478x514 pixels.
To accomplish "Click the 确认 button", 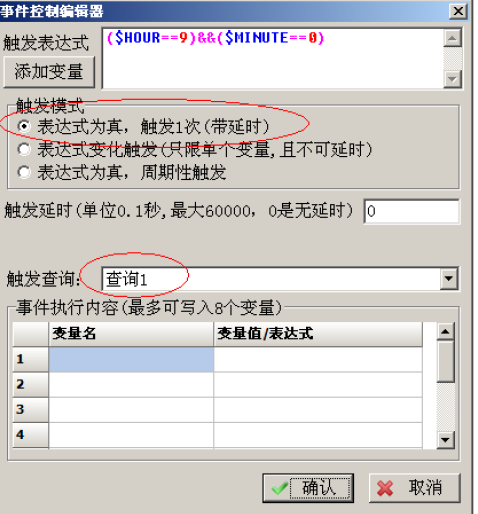I will (308, 488).
